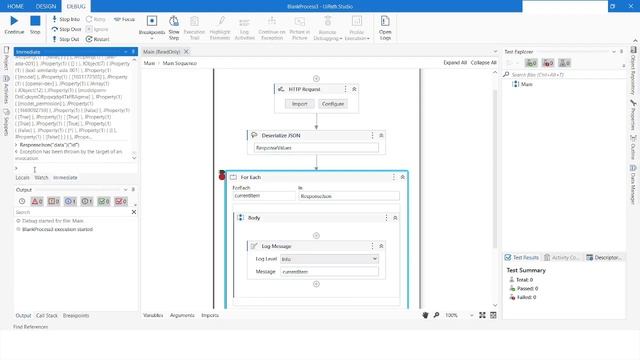Image resolution: width=640 pixels, height=360 pixels.
Task: Click Import button in HTTP Request
Action: [300, 104]
